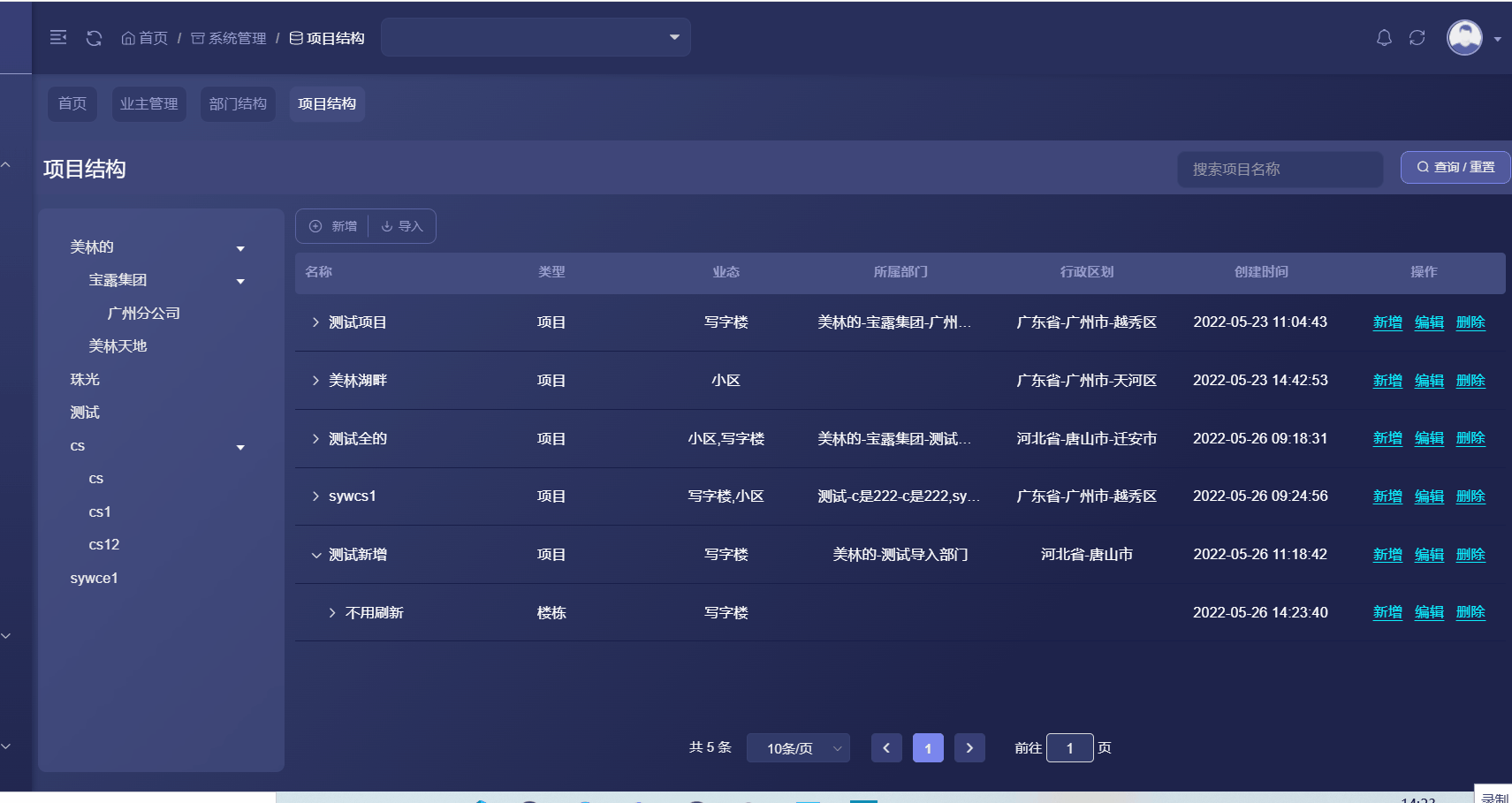Collapse the 美林的 tree node
1512x803 pixels.
239,247
